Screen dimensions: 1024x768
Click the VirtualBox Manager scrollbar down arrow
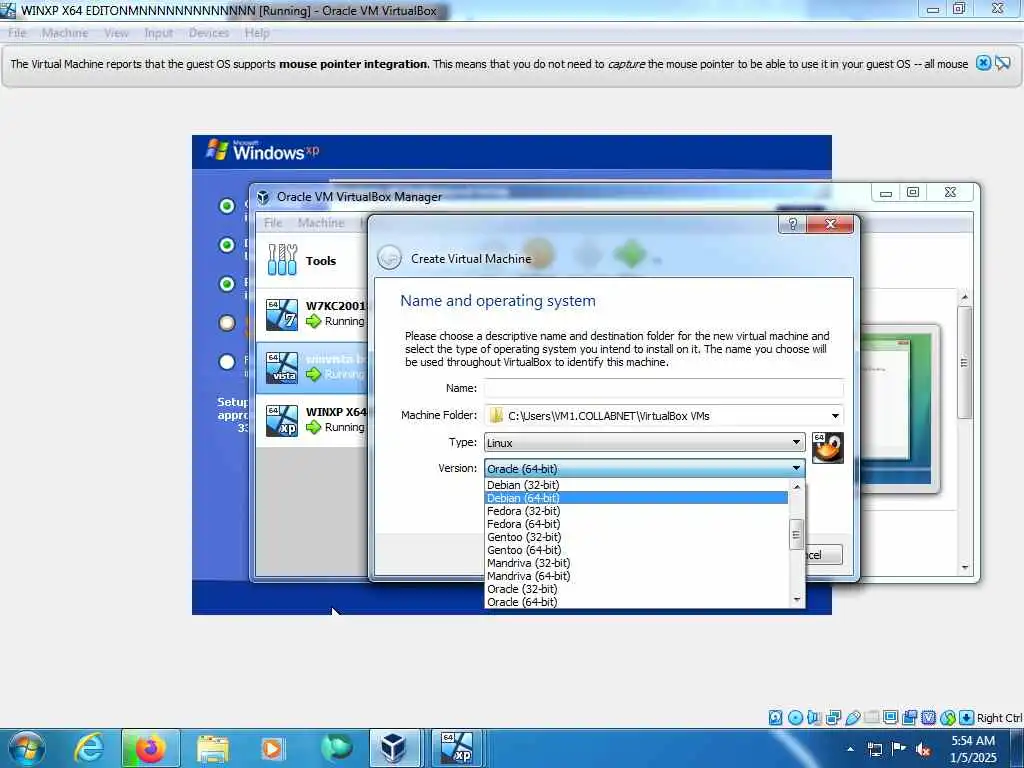965,568
